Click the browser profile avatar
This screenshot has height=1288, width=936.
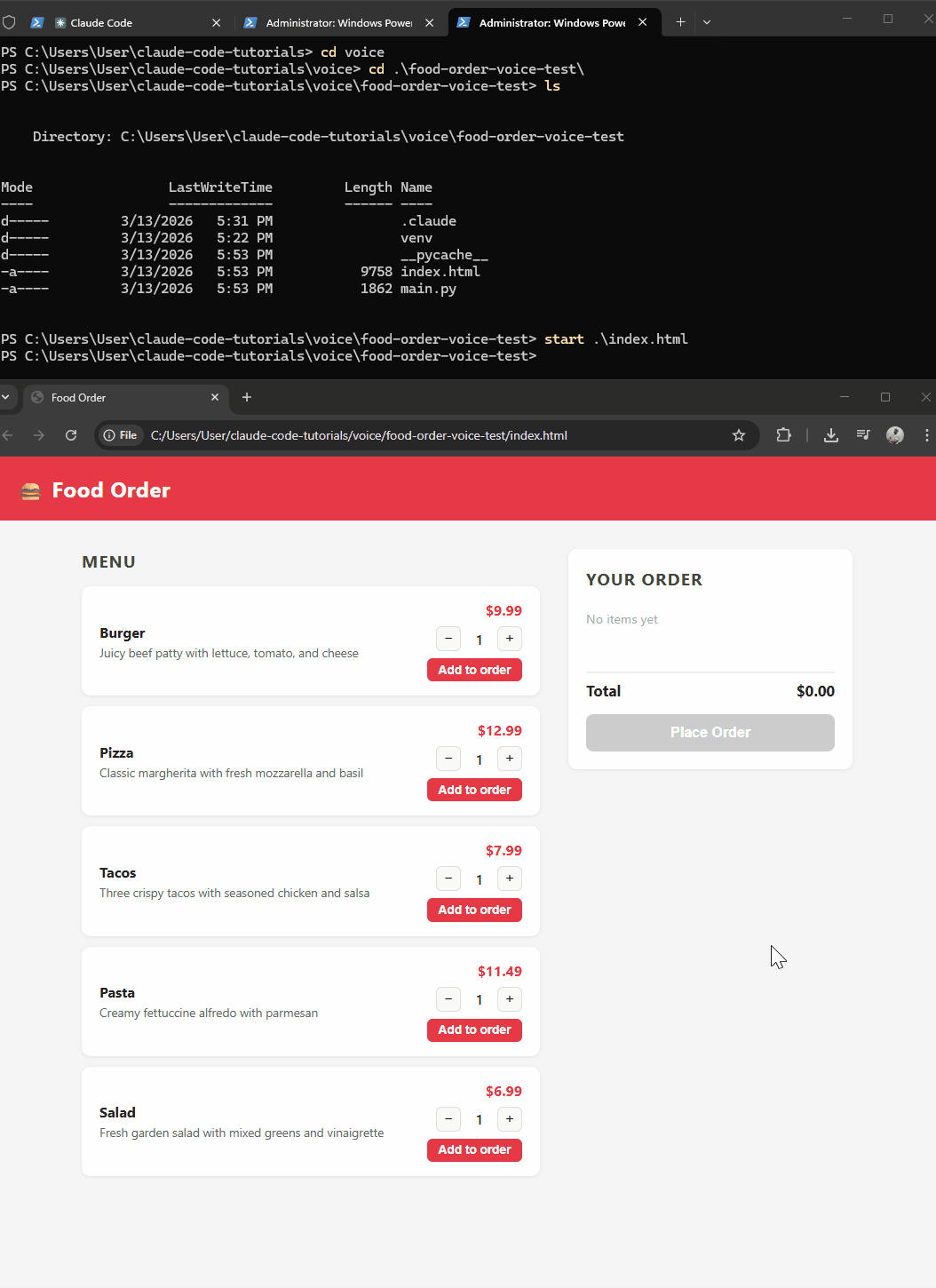click(895, 435)
